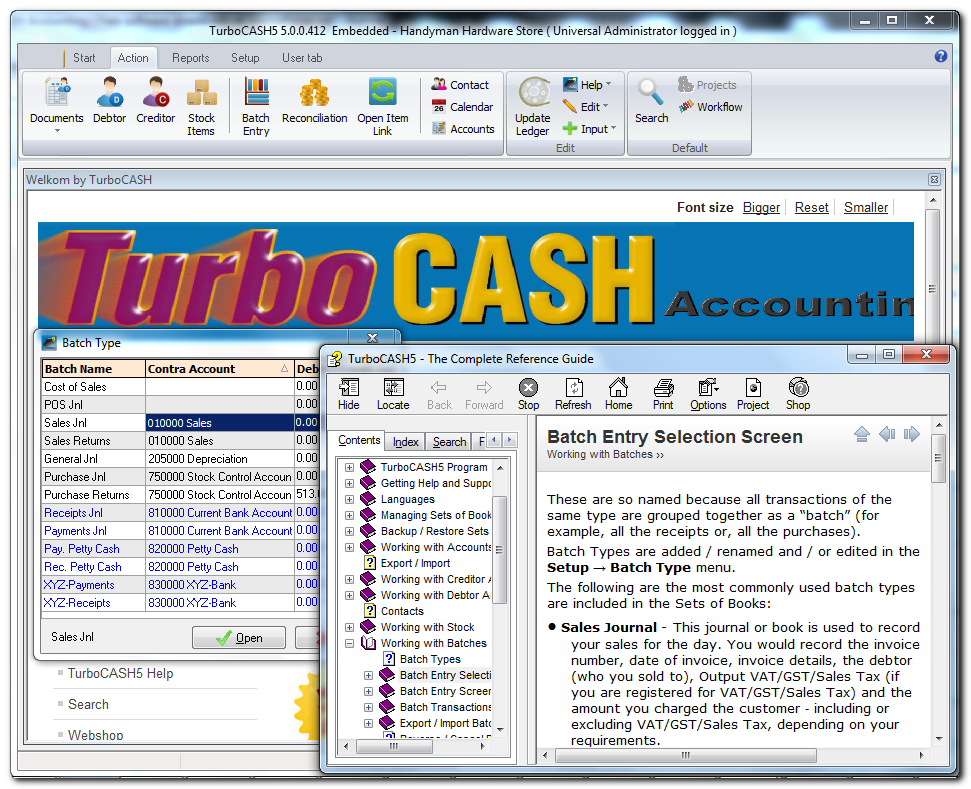
Task: Launch Batch Entry from the ribbon
Action: click(256, 107)
